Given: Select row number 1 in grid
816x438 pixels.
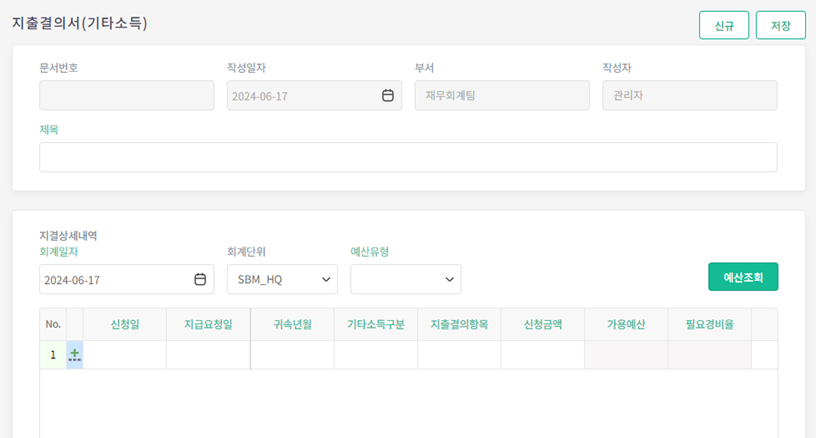Looking at the screenshot, I should [53, 355].
